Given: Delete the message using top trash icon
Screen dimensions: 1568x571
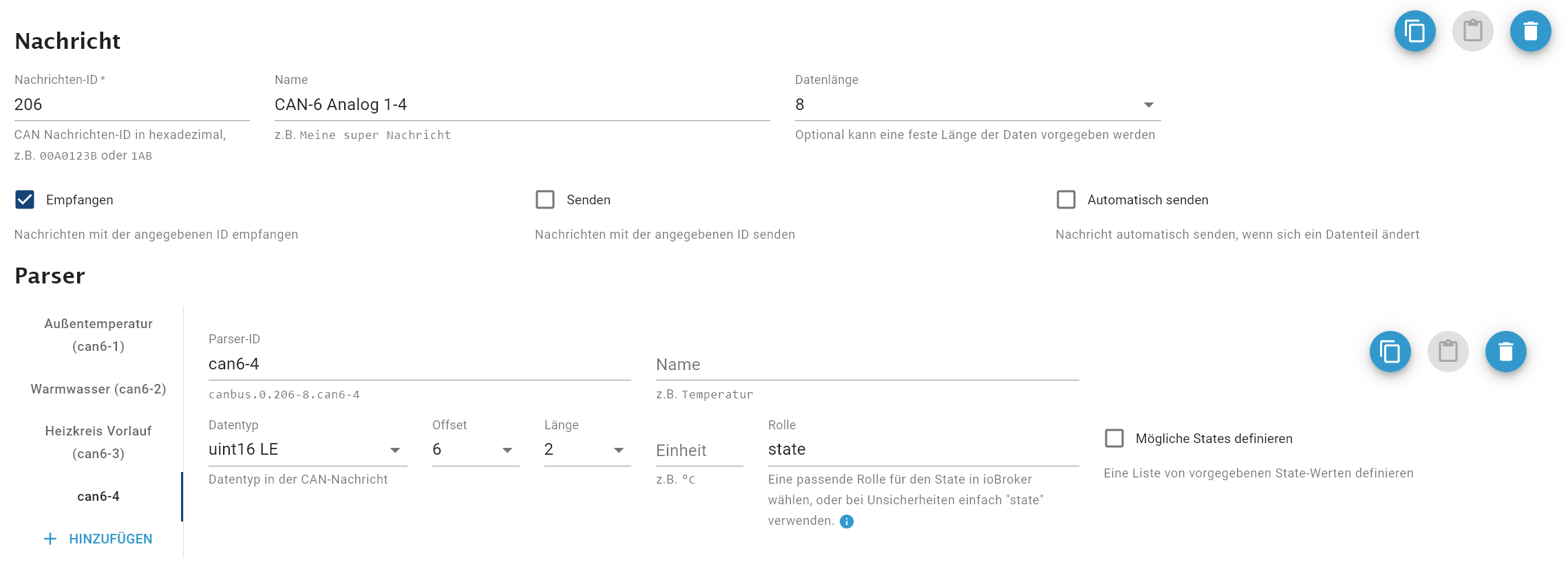Looking at the screenshot, I should 1530,31.
